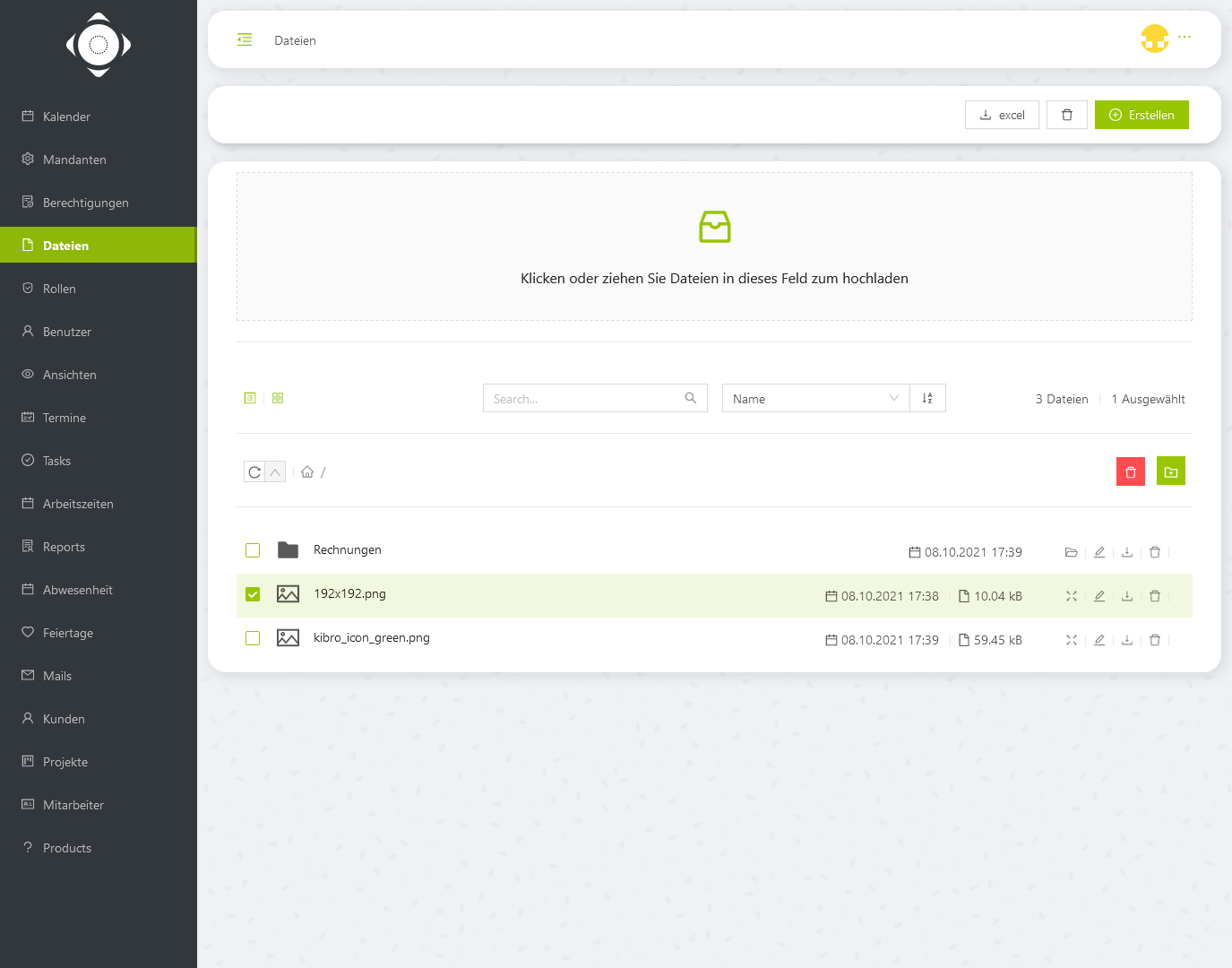Collapse the sidebar with the menu-fold icon
The width and height of the screenshot is (1232, 968).
click(x=245, y=40)
